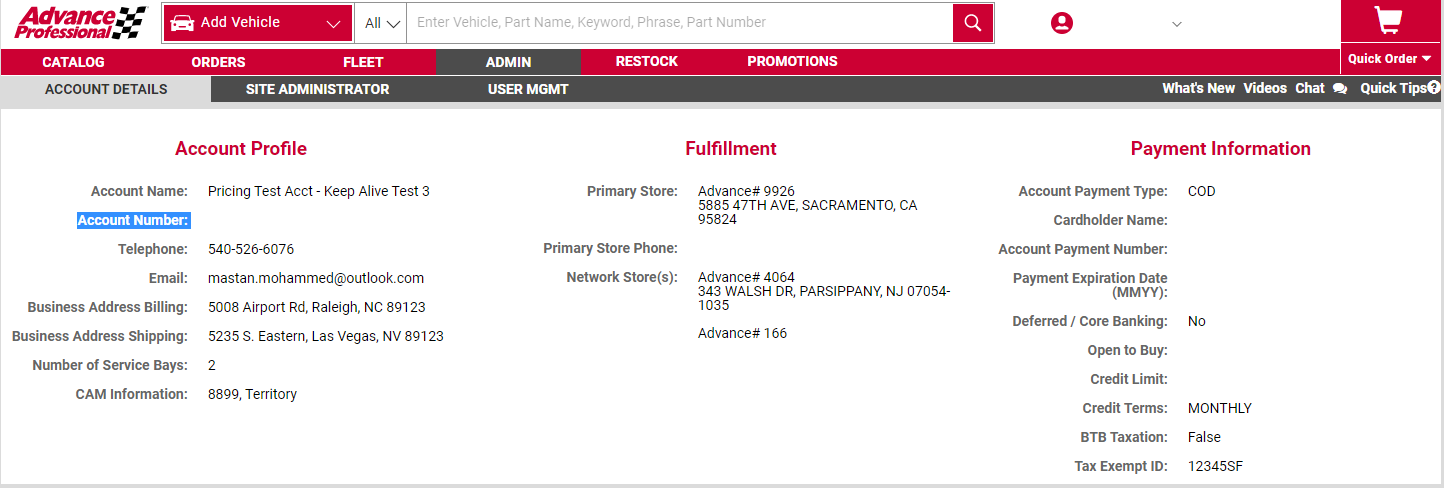This screenshot has height=488, width=1444.
Task: Click the Quick Tips question mark icon
Action: point(1434,88)
